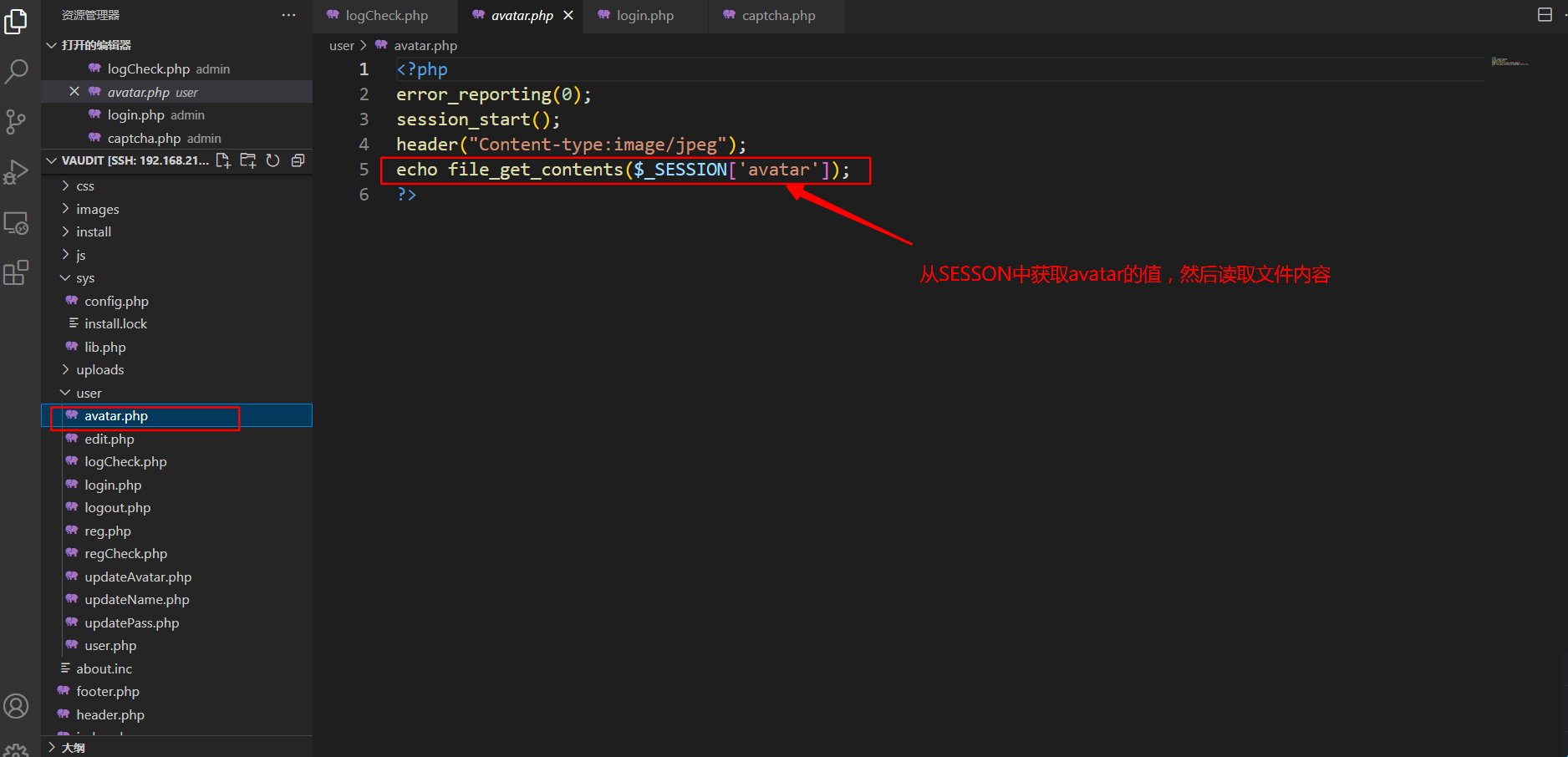Open updateName.php file
This screenshot has height=757, width=1568.
[176, 599]
